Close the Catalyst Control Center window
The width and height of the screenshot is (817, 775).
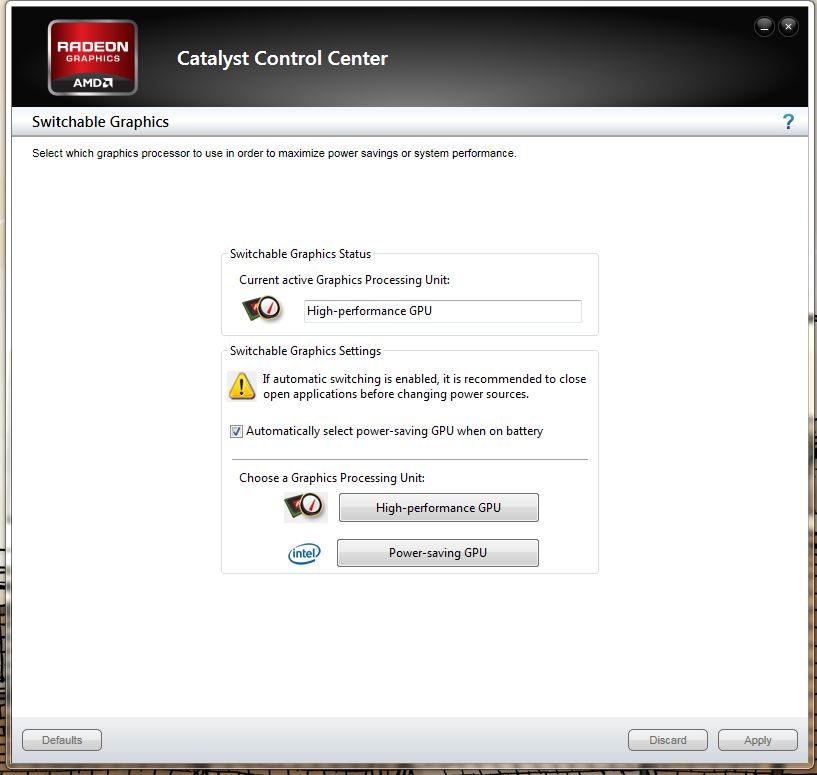(x=789, y=27)
